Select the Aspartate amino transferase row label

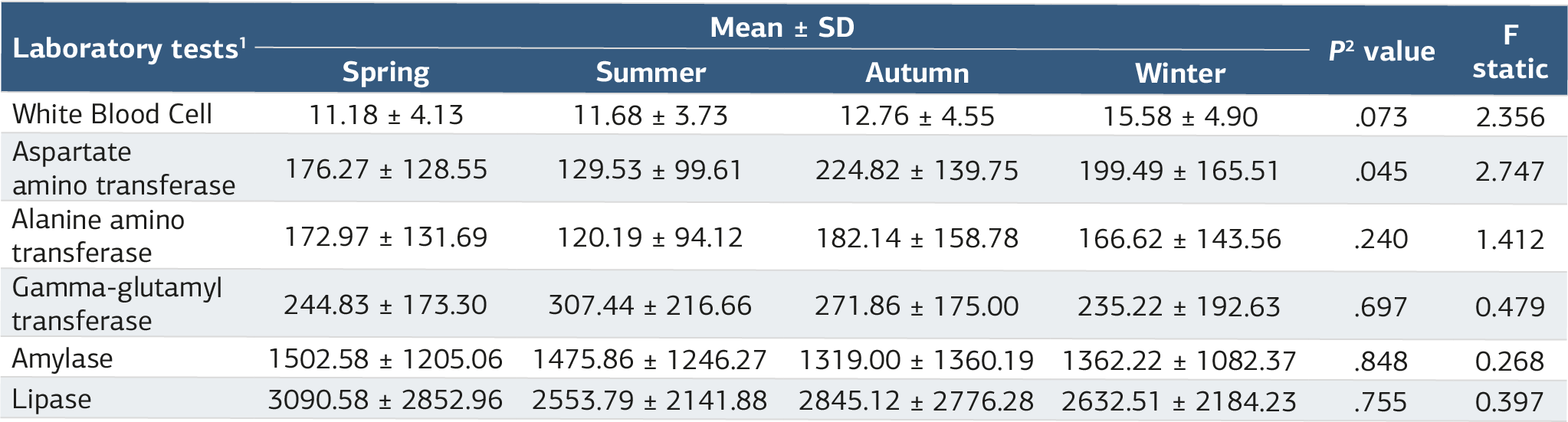[123, 168]
